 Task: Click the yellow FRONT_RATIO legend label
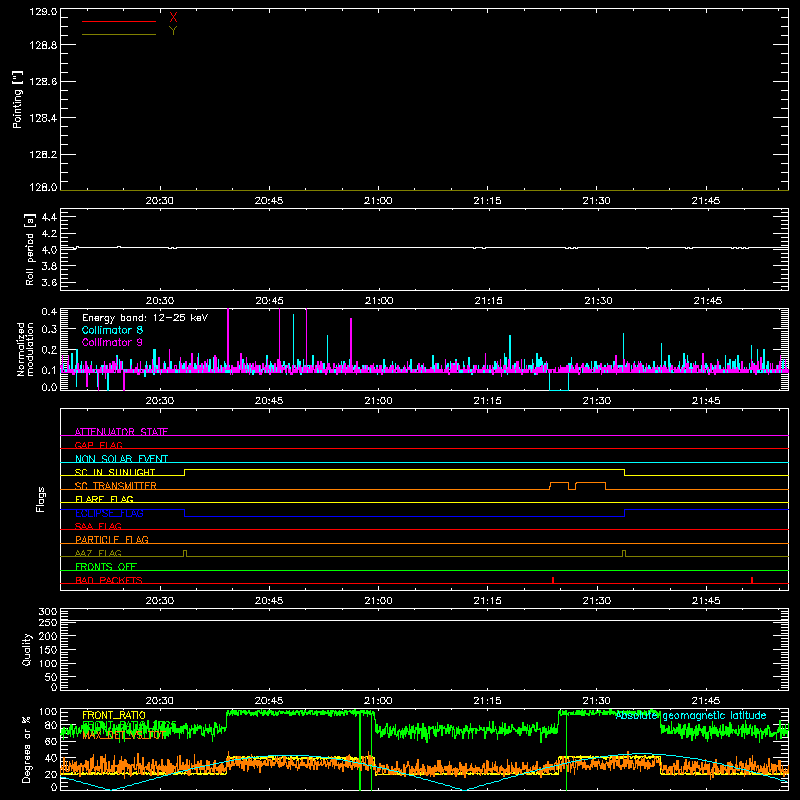pos(114,715)
